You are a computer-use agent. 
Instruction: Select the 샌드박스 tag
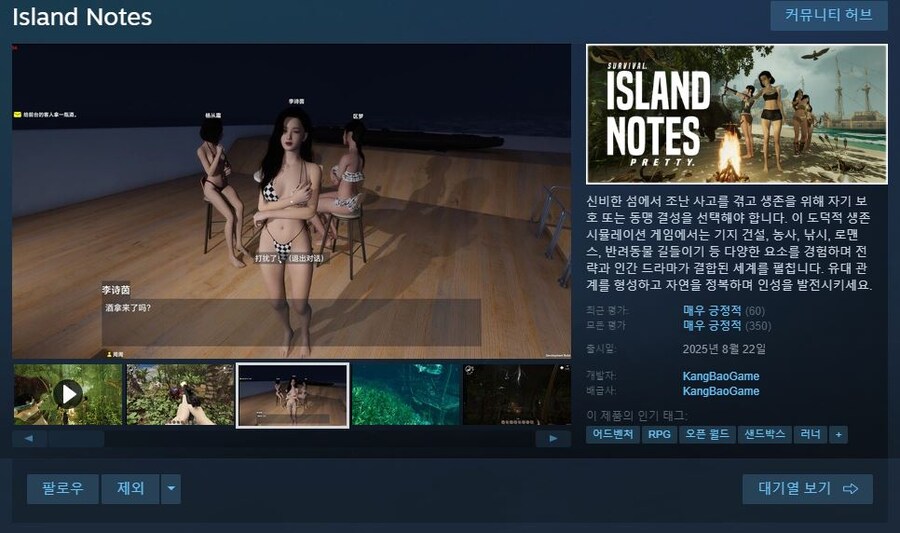click(764, 435)
